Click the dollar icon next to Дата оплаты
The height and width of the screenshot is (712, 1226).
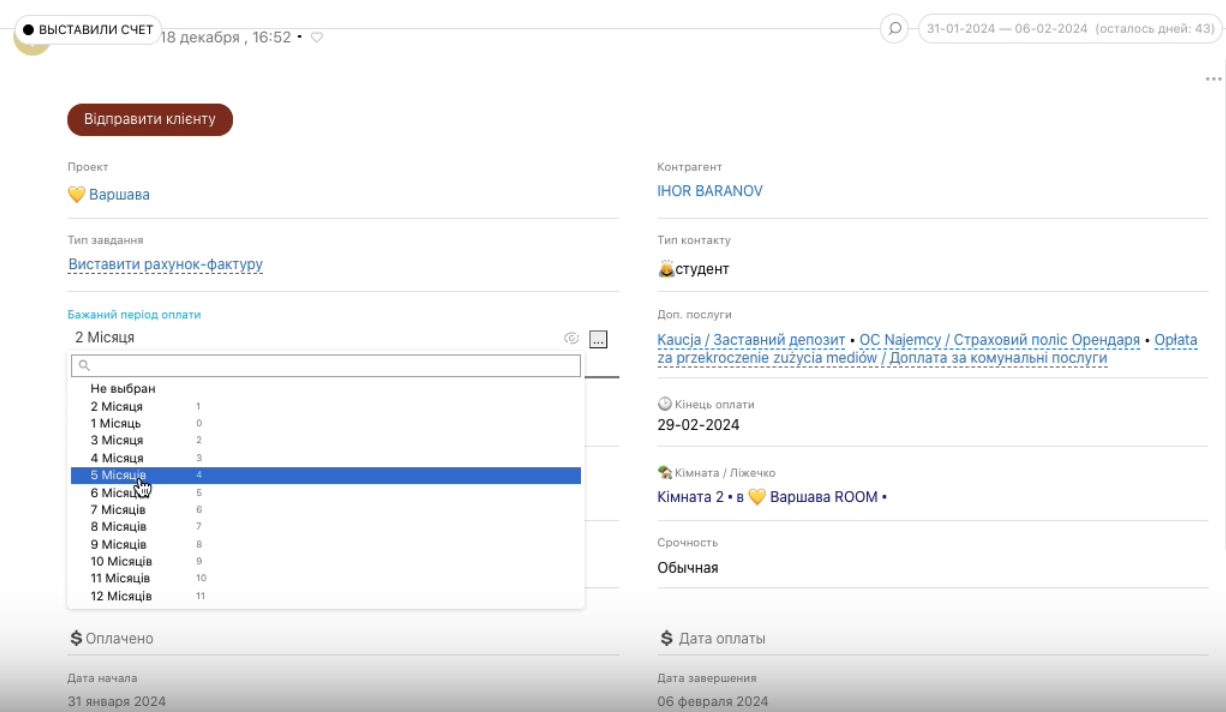point(666,638)
